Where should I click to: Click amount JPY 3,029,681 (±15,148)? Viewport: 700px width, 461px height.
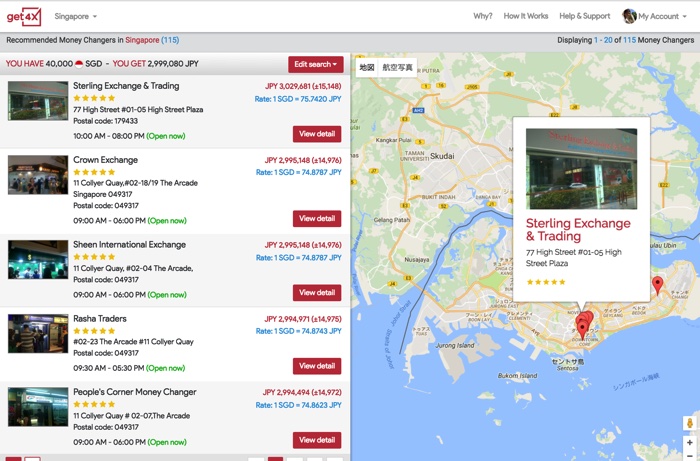[303, 86]
